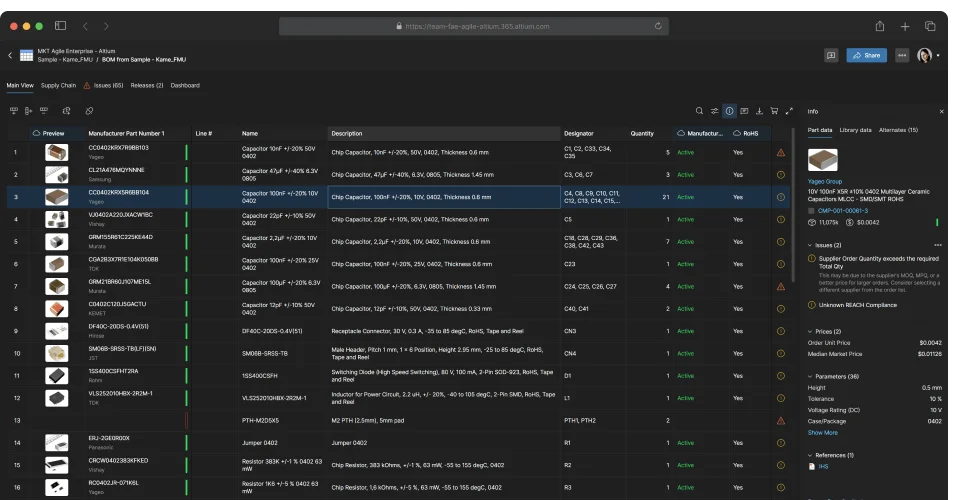Image resolution: width=960 pixels, height=500 pixels.
Task: Click the warning icon on row 1
Action: click(x=781, y=152)
